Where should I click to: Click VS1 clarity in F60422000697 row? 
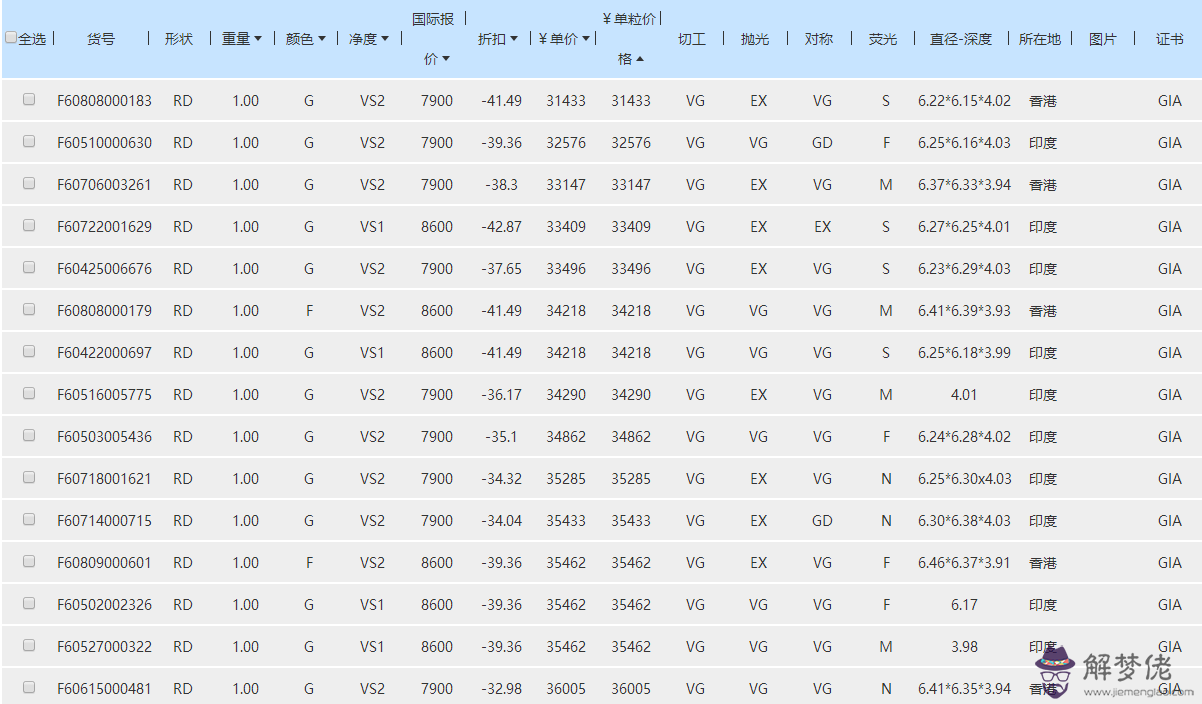372,353
